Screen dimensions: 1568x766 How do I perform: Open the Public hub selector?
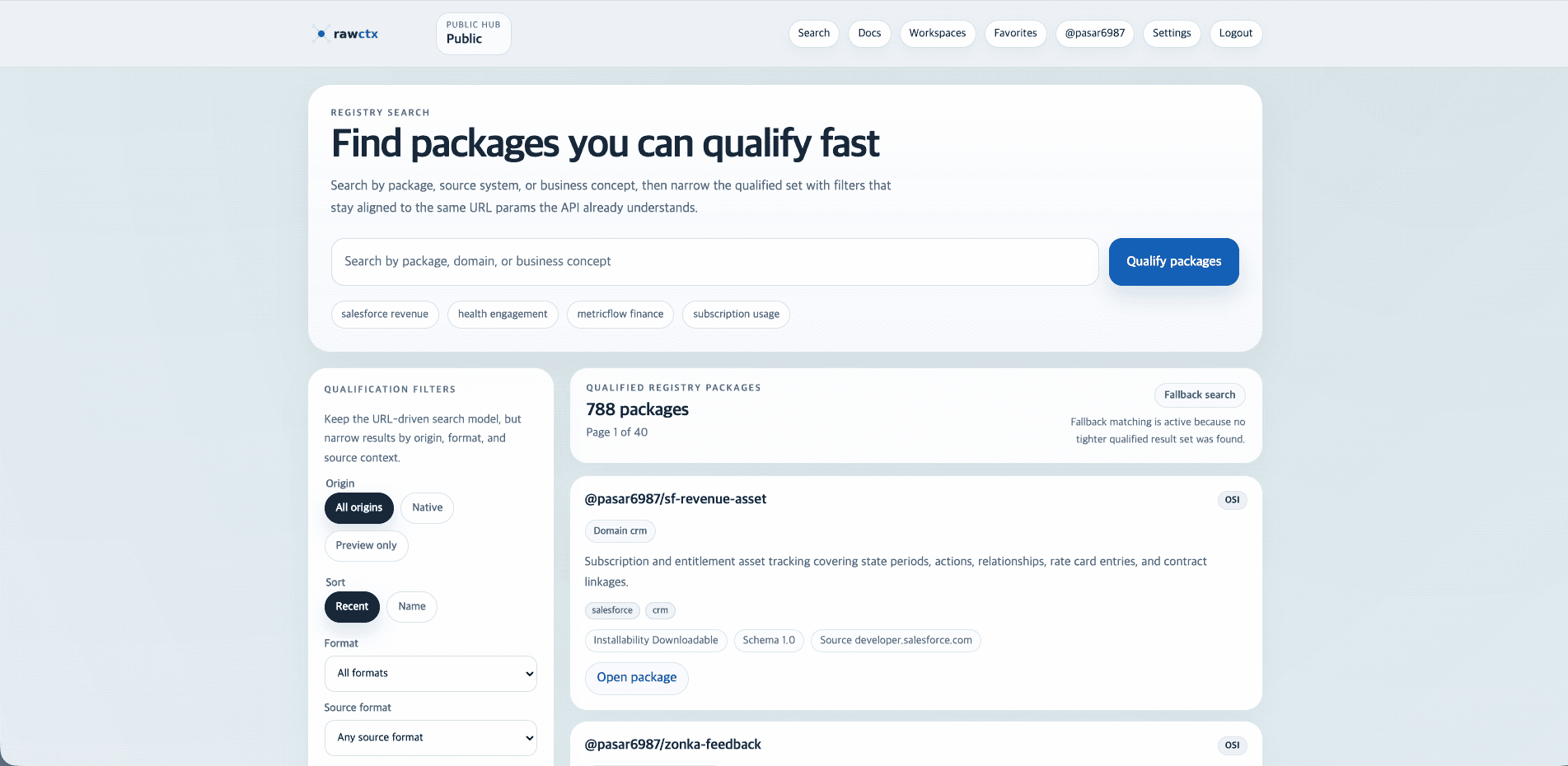coord(473,34)
